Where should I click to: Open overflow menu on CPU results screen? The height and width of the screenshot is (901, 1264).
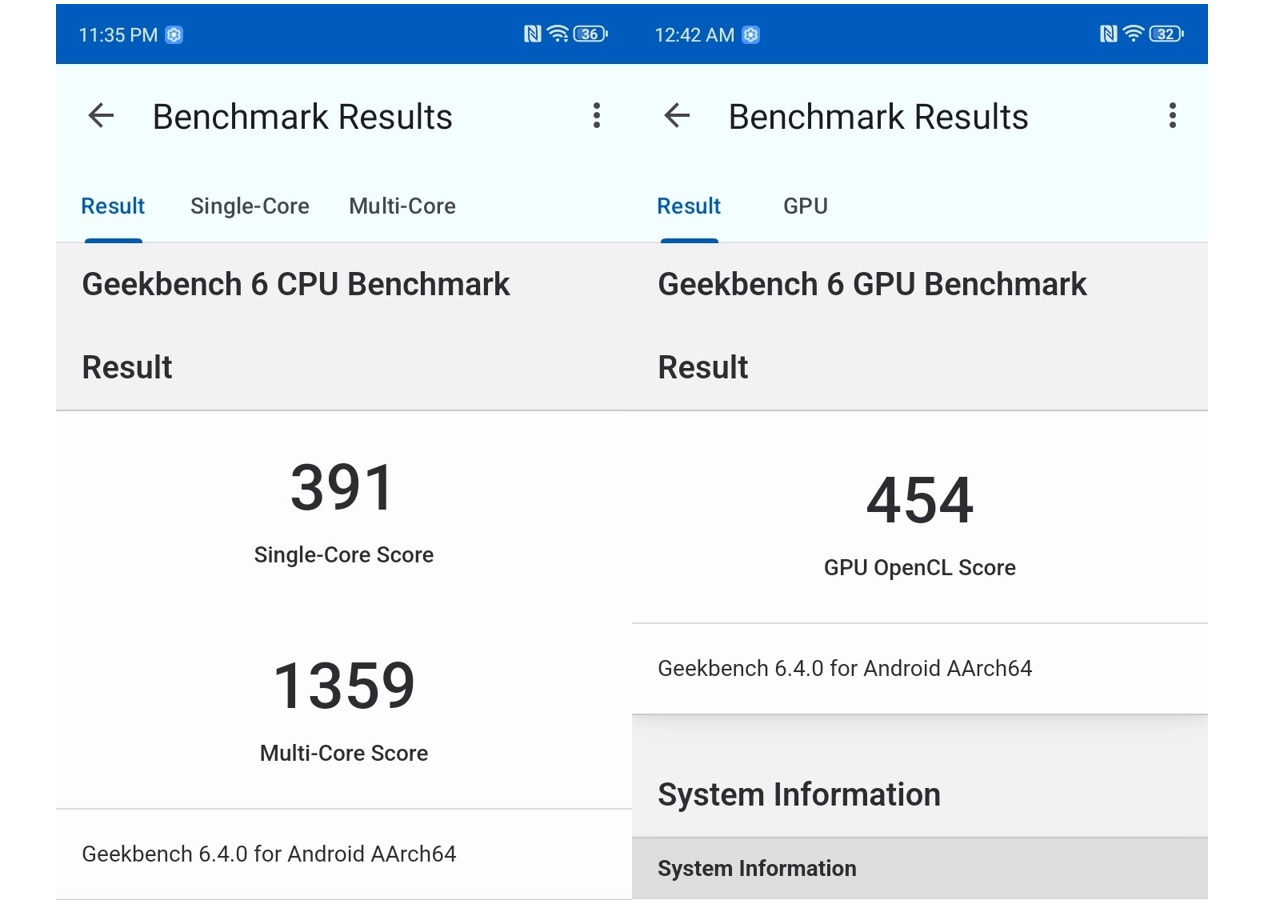(596, 116)
